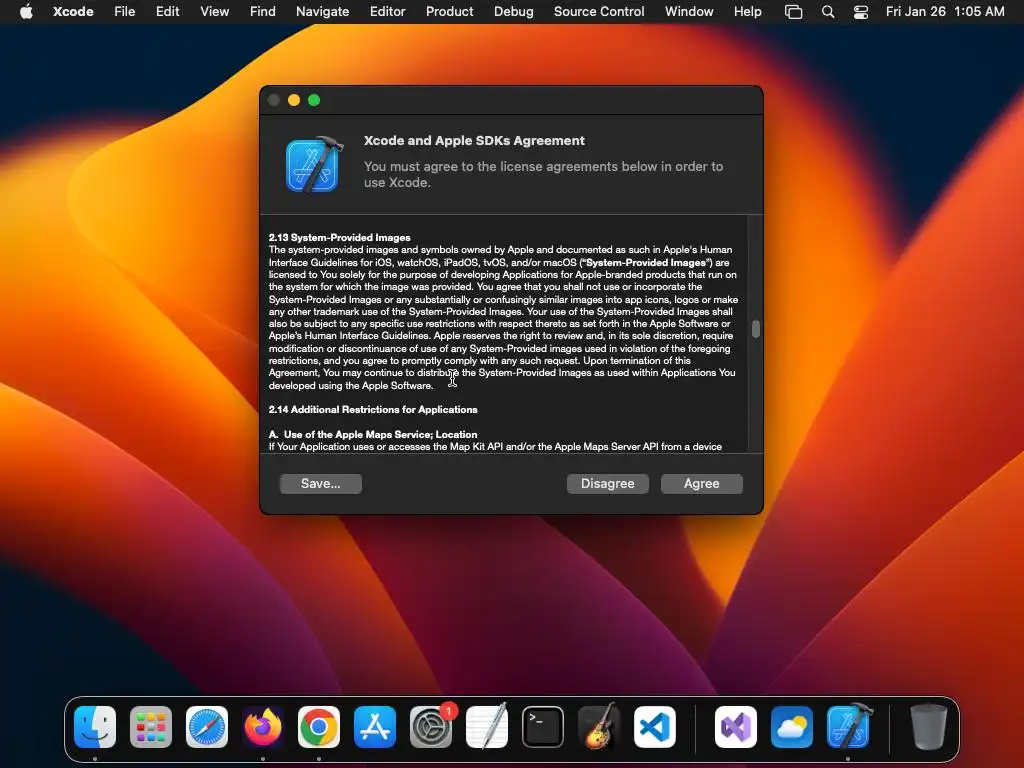
Task: Open the Navigate menu
Action: click(323, 11)
